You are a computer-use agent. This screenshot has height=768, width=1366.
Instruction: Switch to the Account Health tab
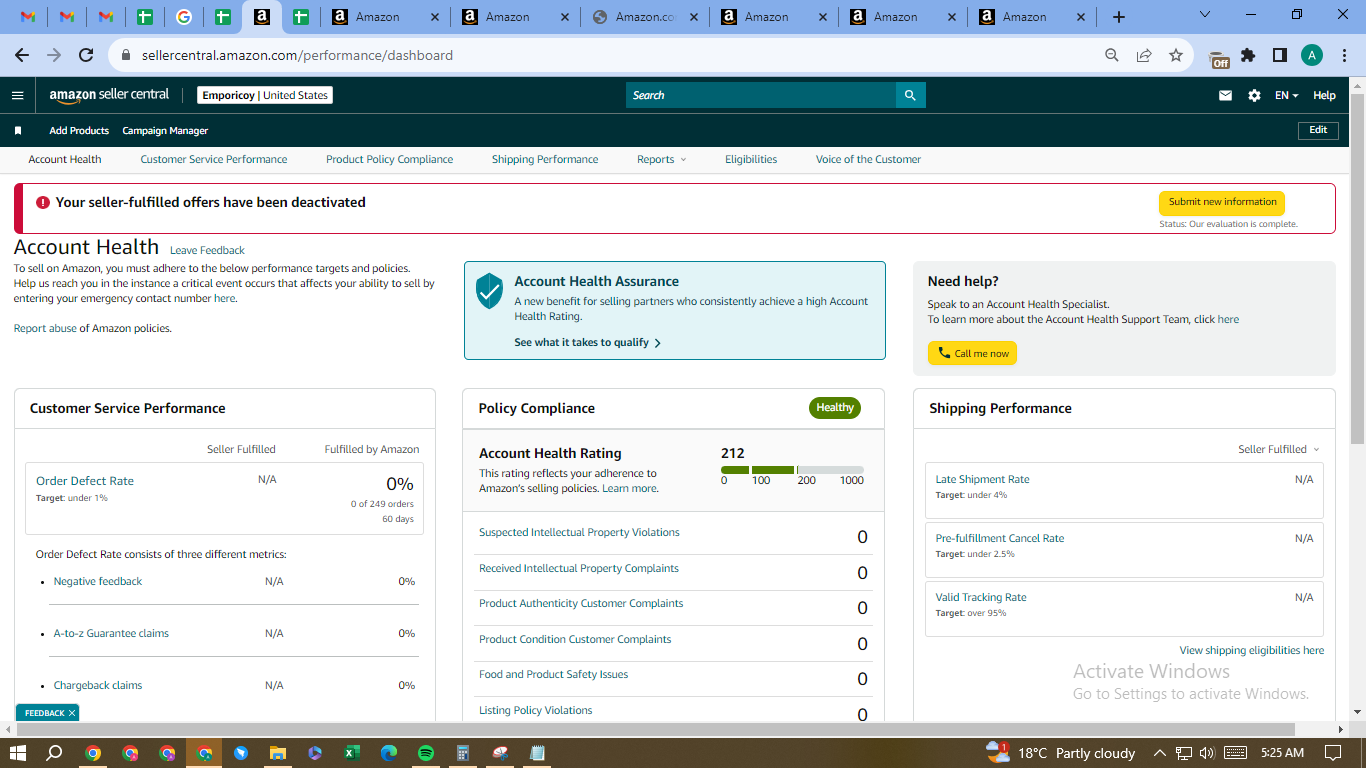tap(65, 159)
